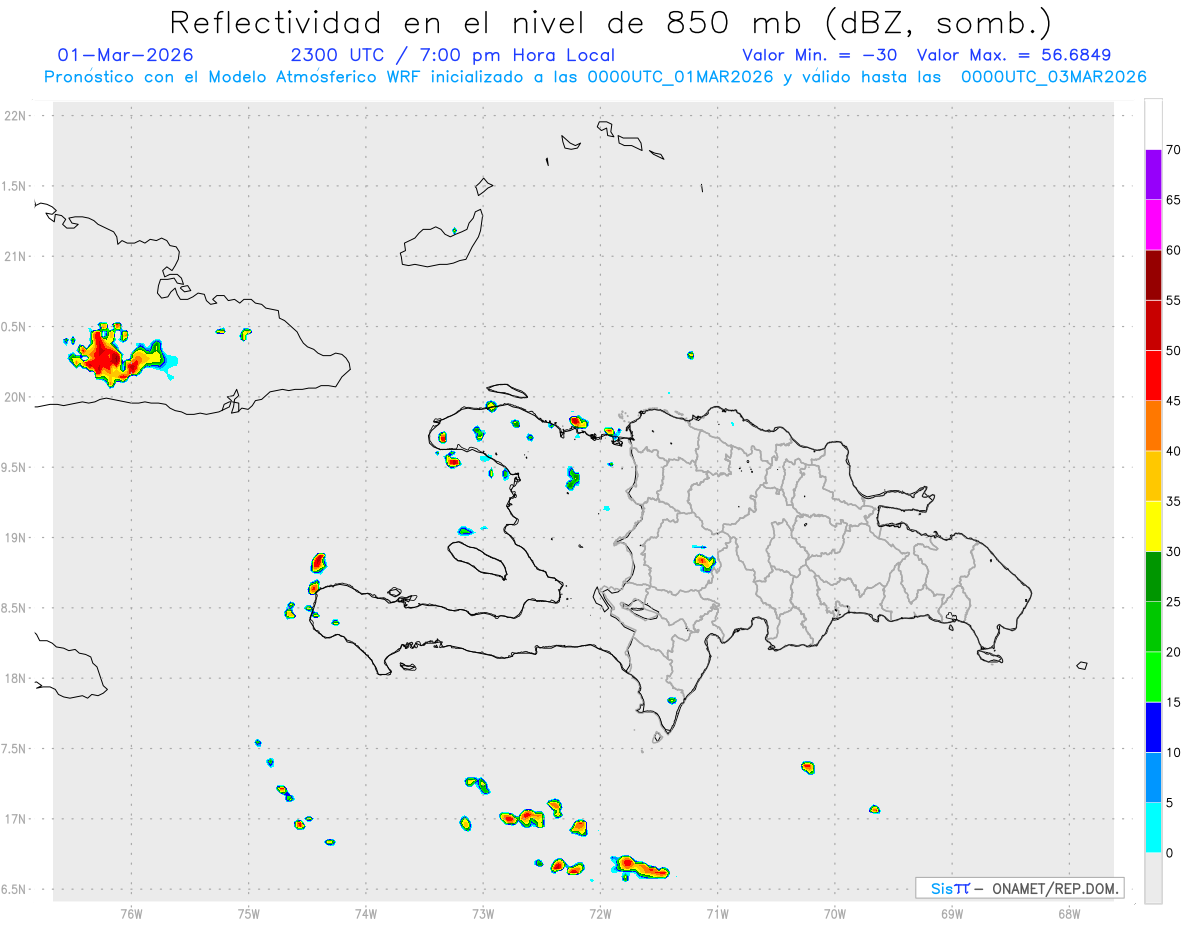Click the colorbar label '20'

[1174, 652]
